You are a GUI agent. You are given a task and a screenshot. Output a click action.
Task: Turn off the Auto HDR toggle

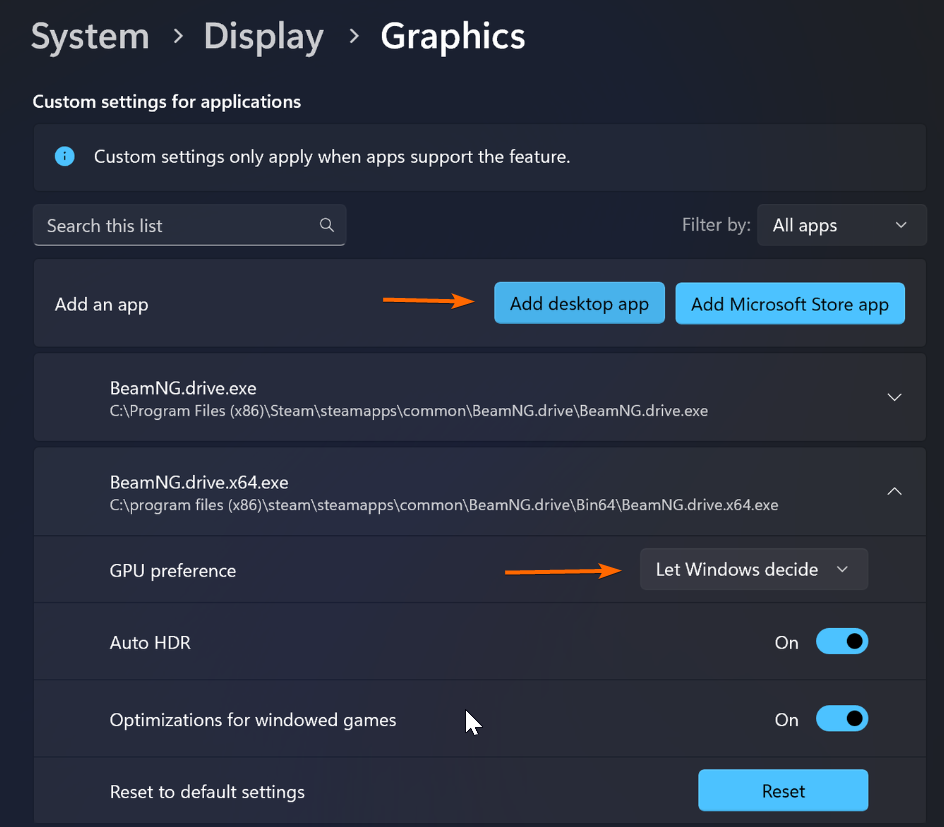click(x=842, y=642)
